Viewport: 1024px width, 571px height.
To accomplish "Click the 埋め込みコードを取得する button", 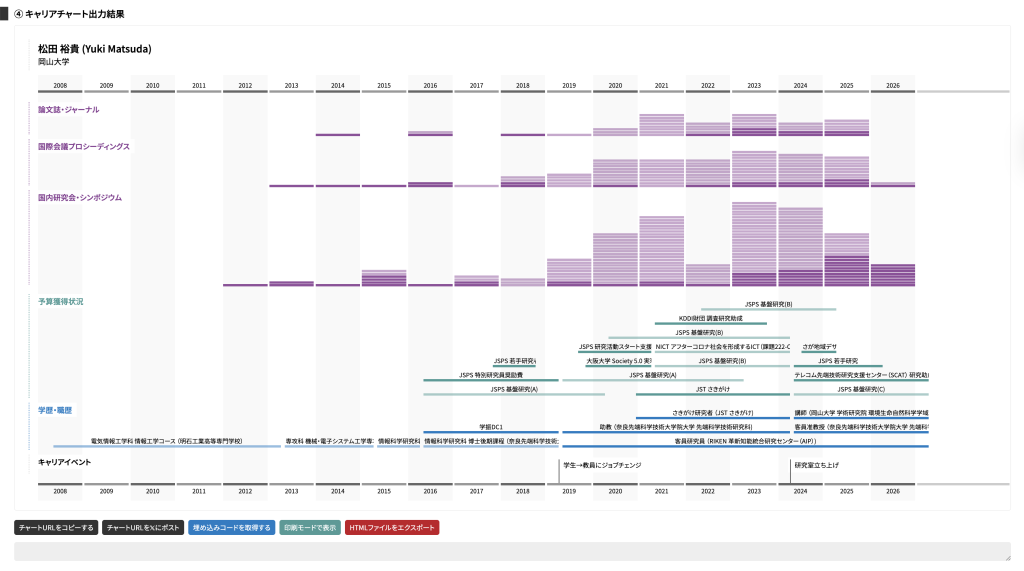I will pyautogui.click(x=231, y=527).
